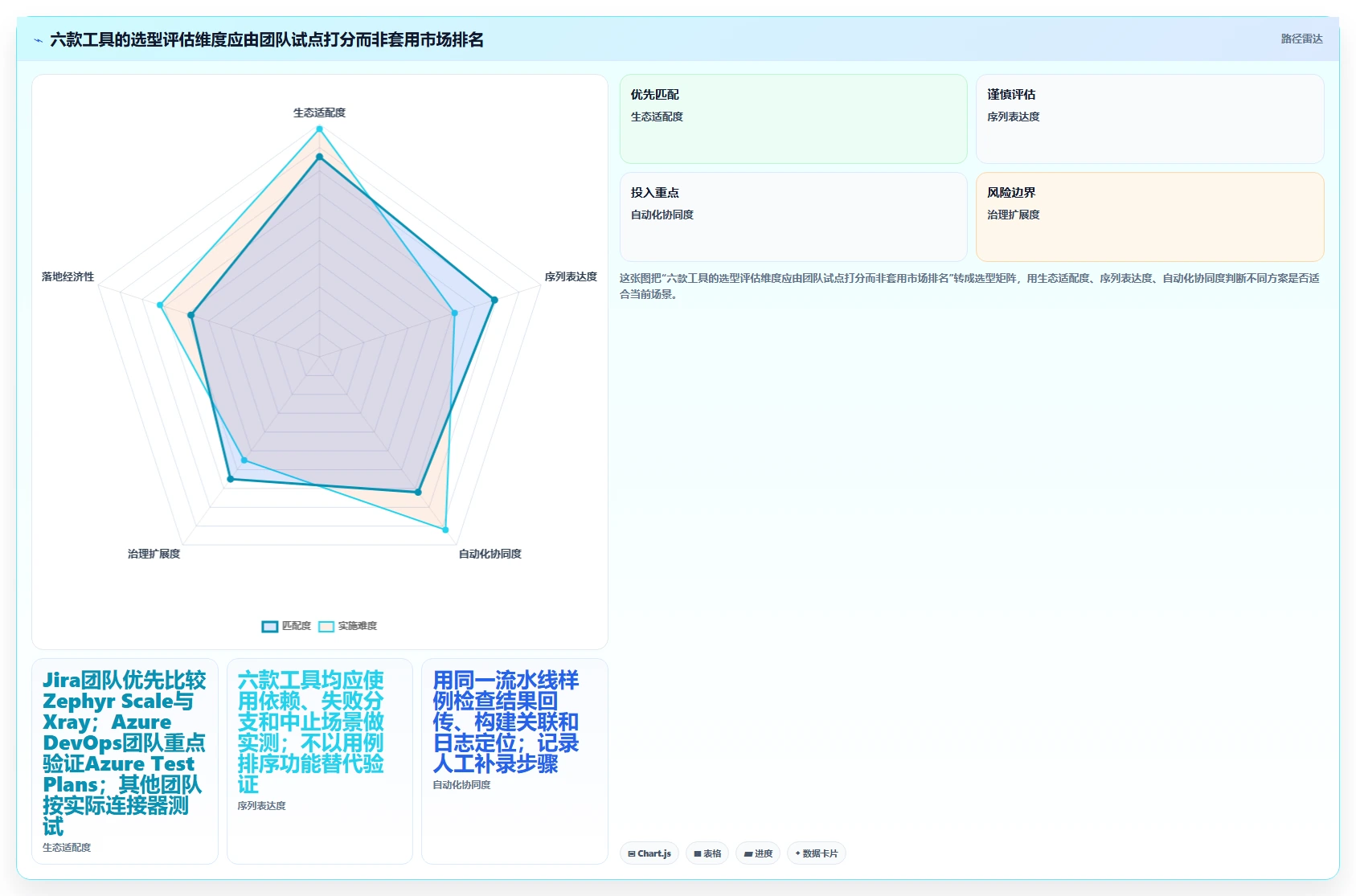
Task: Click the 自动化协同度 radar axis label
Action: 490,554
